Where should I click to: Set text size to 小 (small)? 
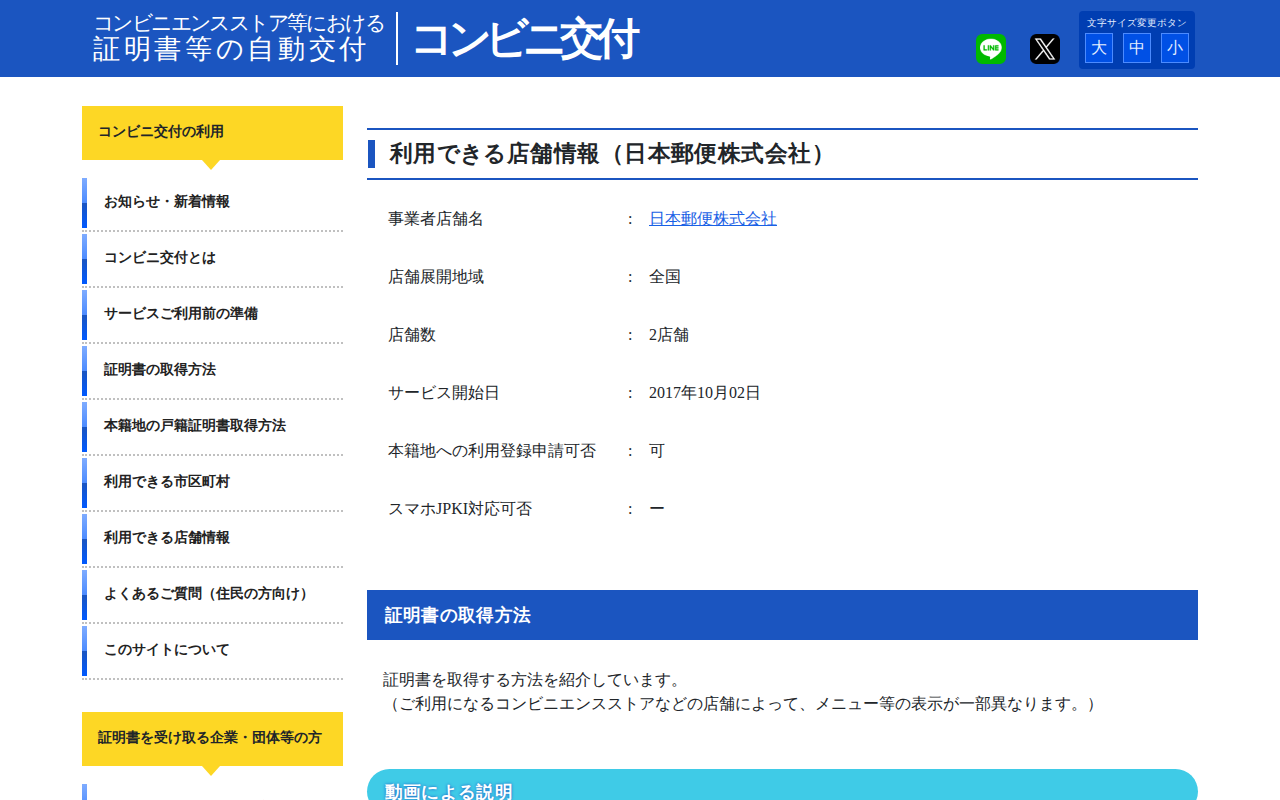point(1174,47)
